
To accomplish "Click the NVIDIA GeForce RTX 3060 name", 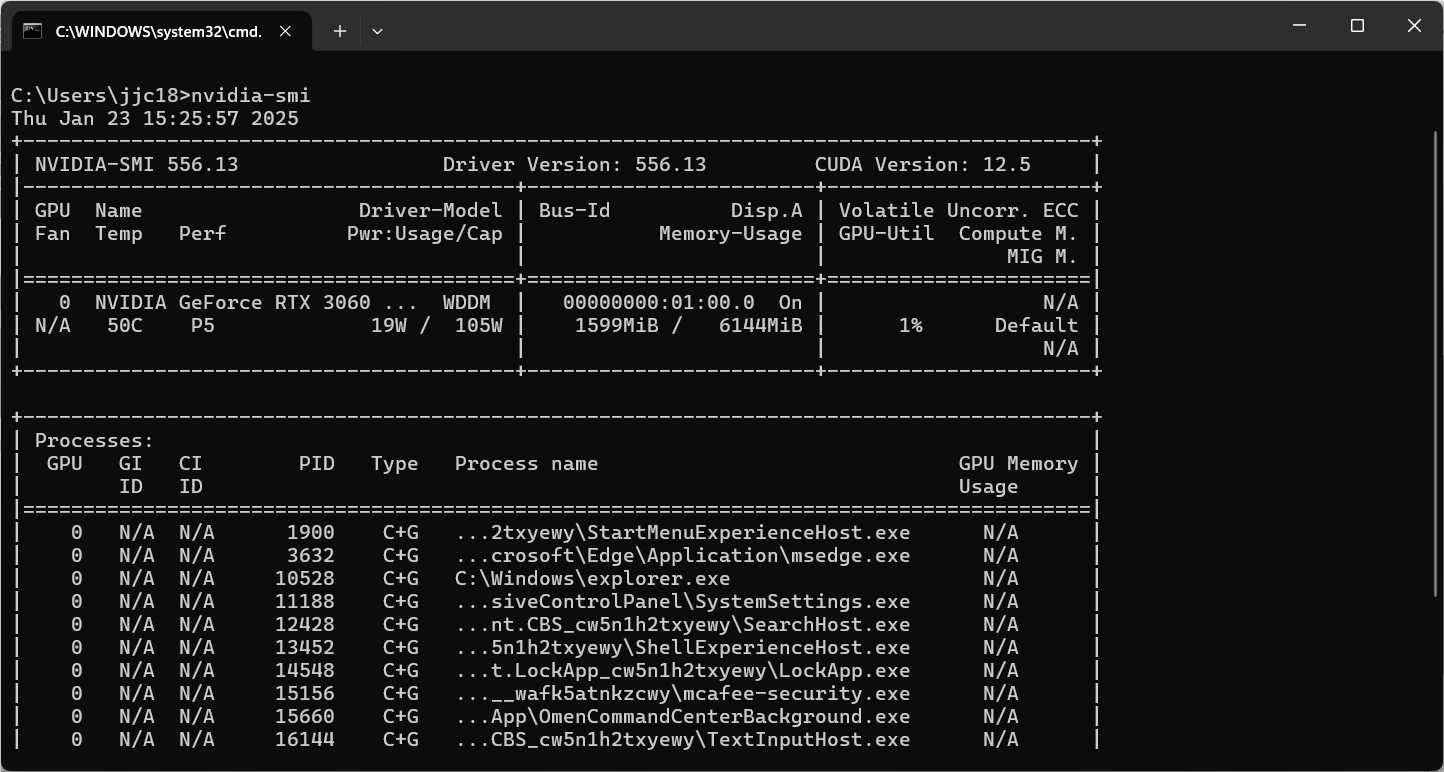I will click(232, 303).
